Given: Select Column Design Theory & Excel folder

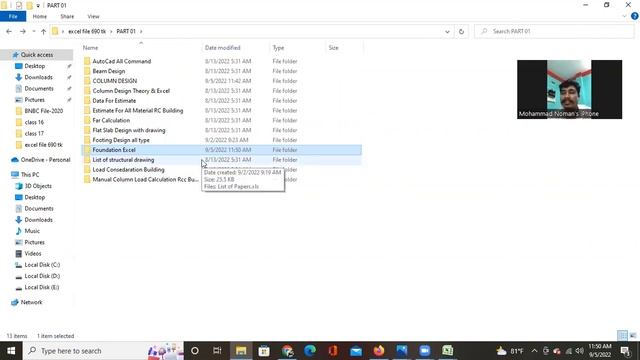Looking at the screenshot, I should (131, 91).
